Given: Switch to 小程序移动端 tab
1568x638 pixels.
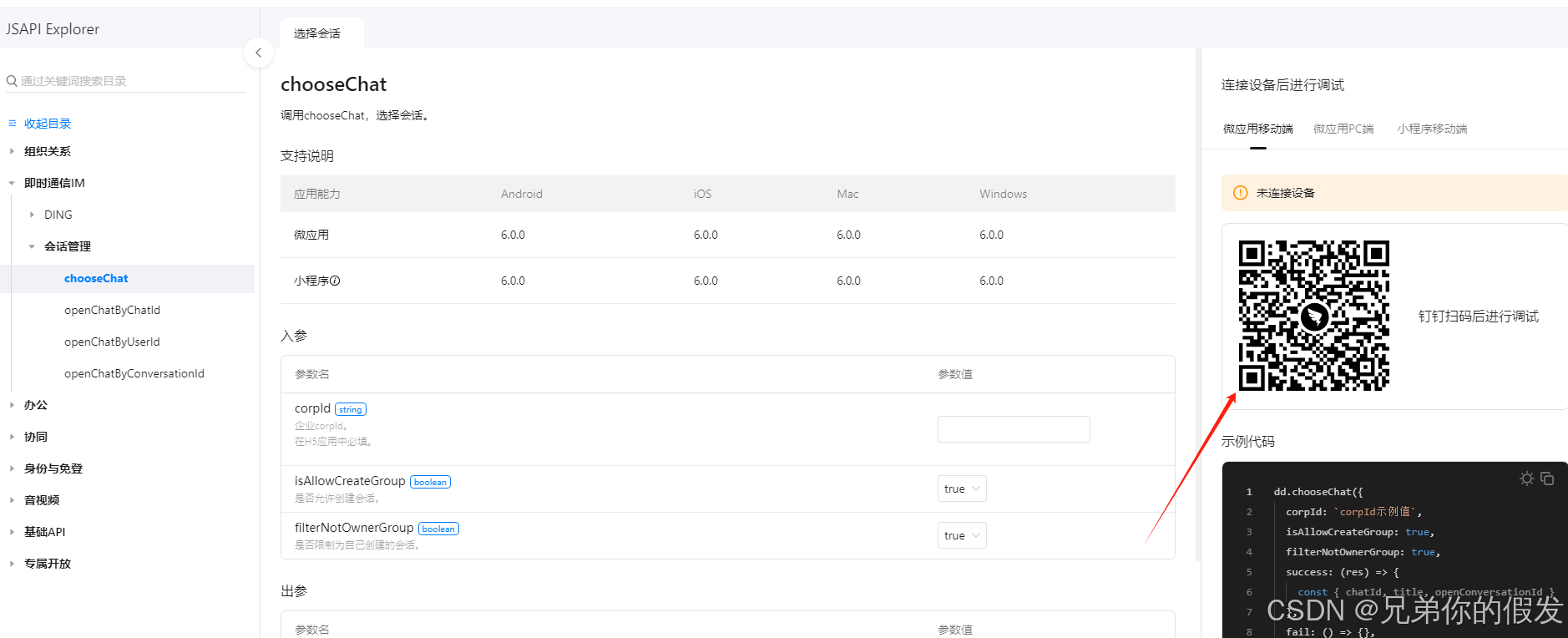Looking at the screenshot, I should pyautogui.click(x=1432, y=129).
